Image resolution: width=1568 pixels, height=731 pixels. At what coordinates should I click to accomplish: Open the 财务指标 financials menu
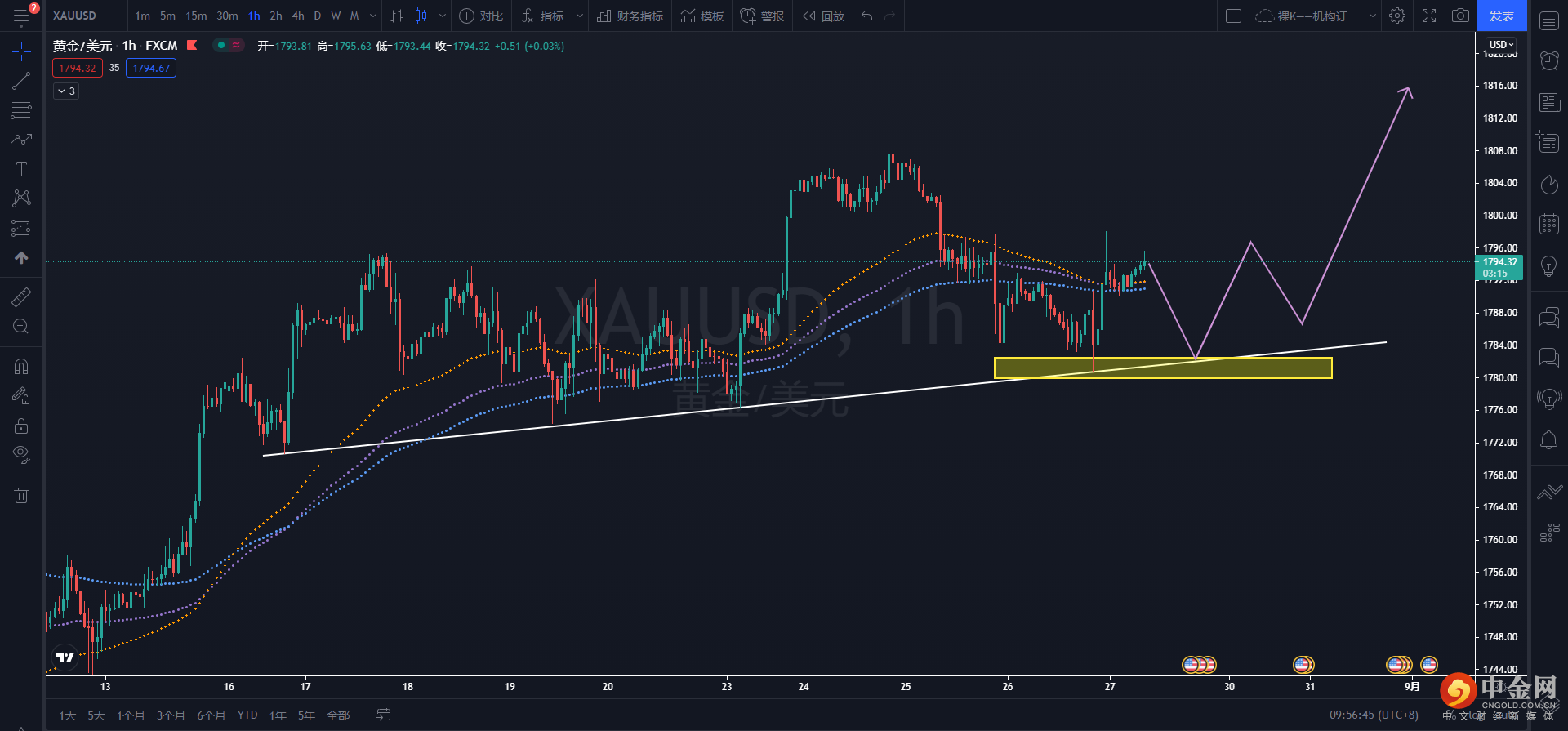click(630, 16)
